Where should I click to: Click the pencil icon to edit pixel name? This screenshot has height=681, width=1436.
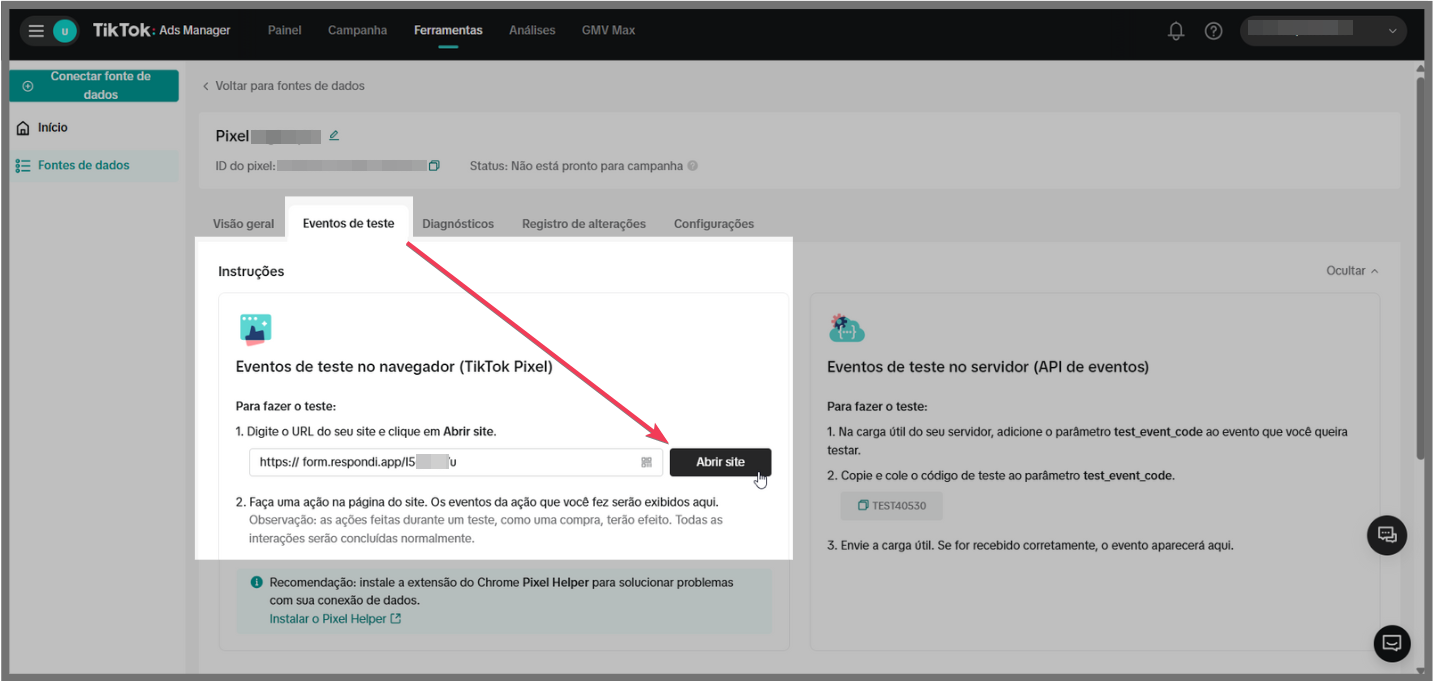pyautogui.click(x=334, y=135)
